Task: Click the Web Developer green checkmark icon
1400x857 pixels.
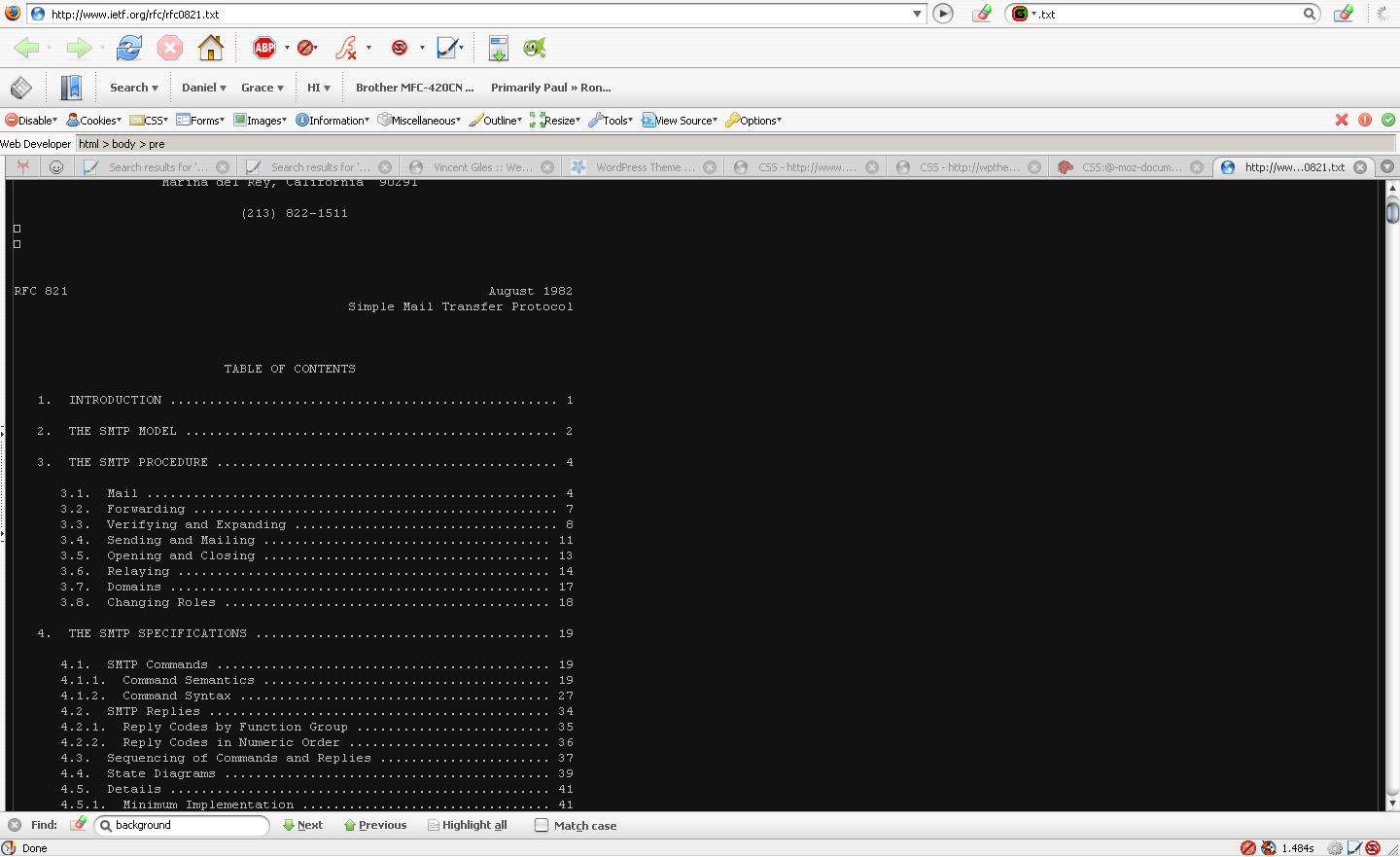Action: (x=1388, y=120)
